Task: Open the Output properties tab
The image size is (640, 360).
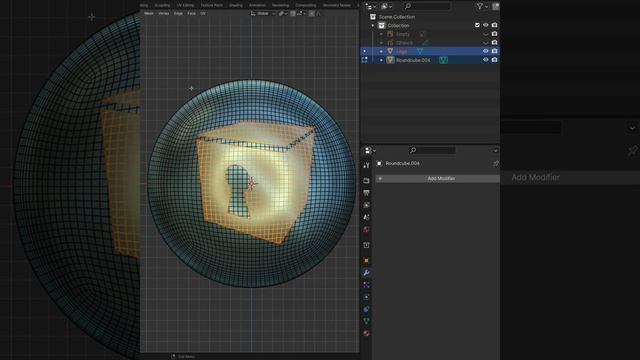Action: coord(366,193)
